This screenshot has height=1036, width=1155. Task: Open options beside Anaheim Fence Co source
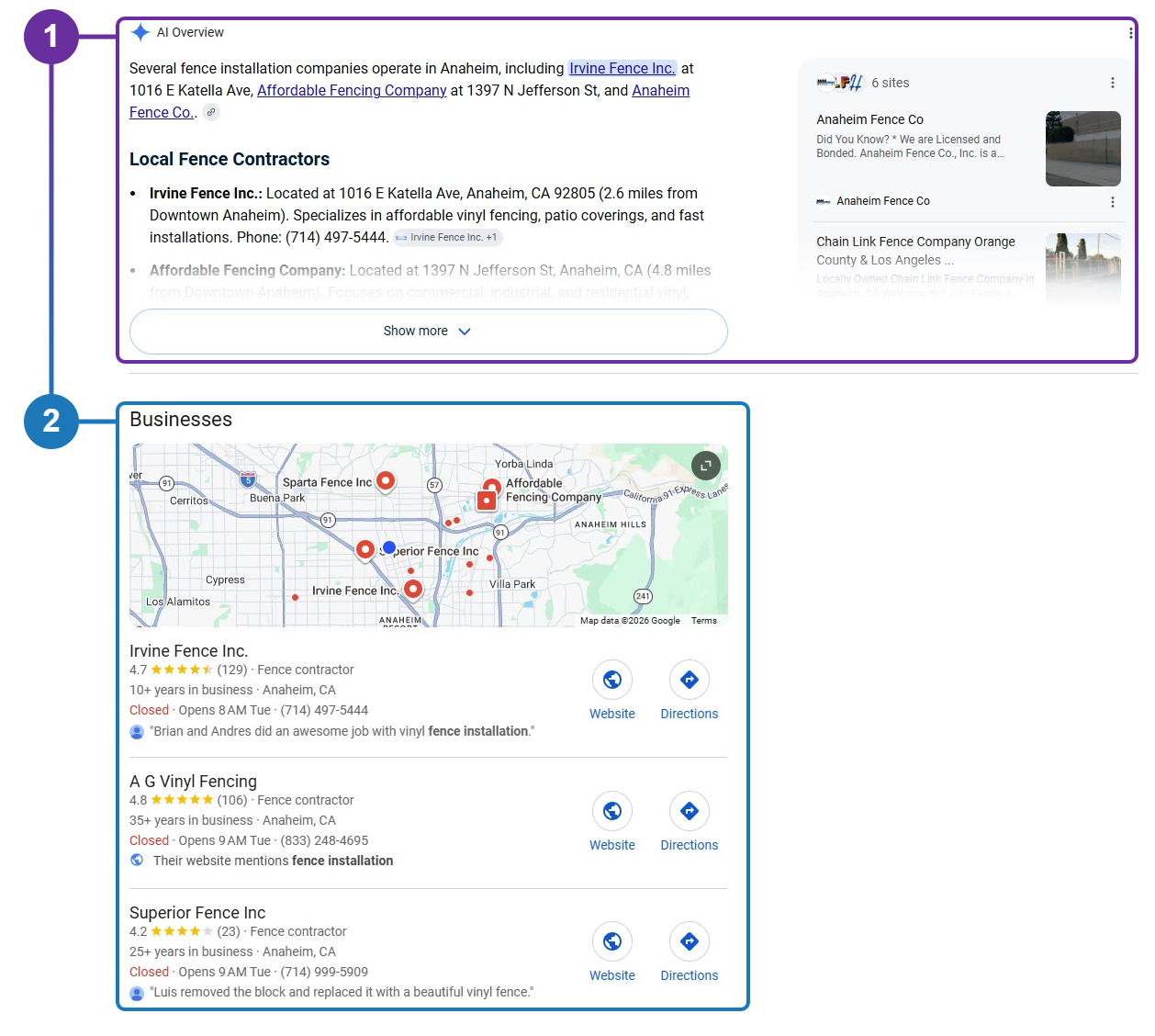click(1113, 202)
